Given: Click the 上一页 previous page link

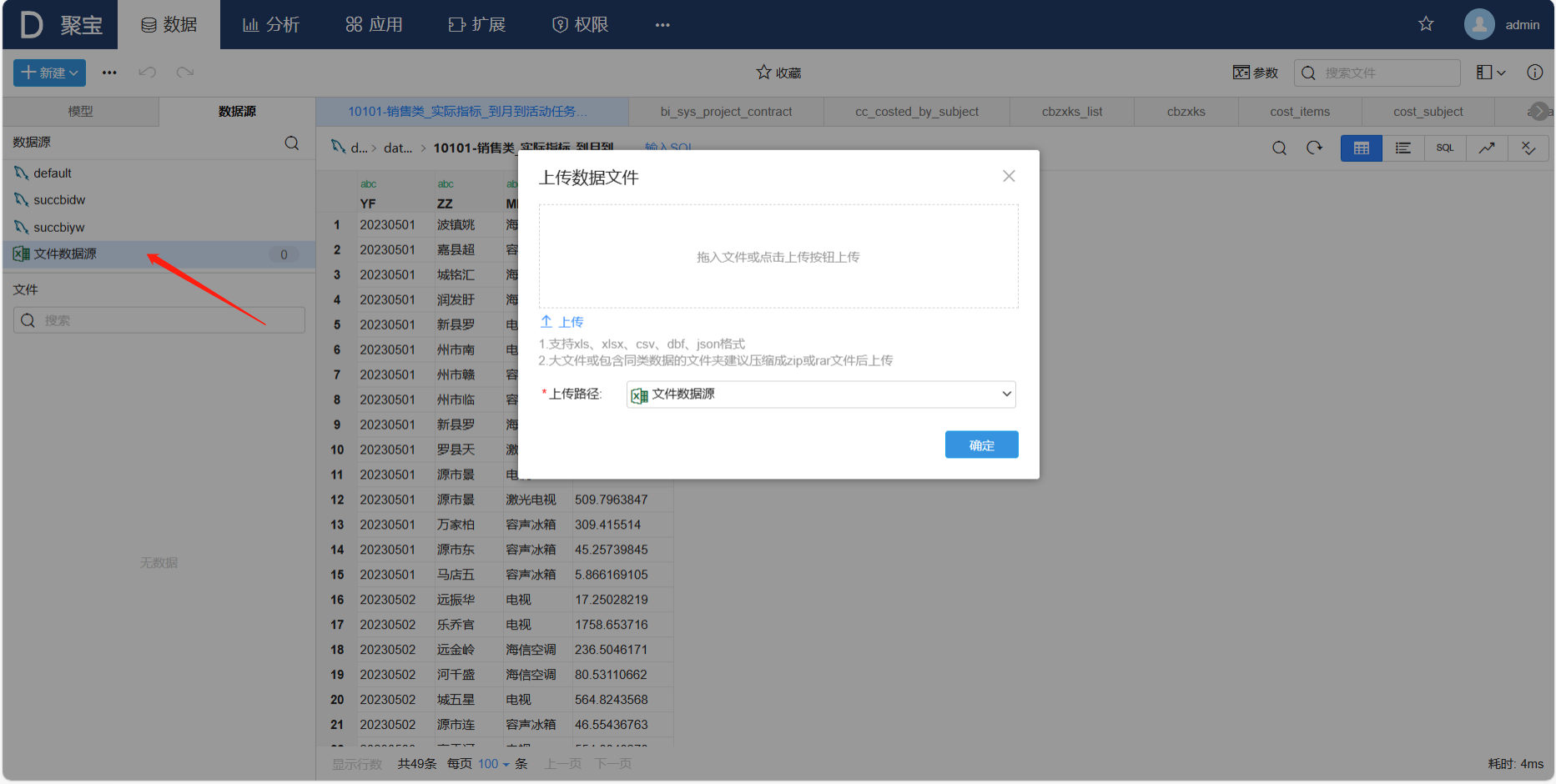Looking at the screenshot, I should coord(563,764).
